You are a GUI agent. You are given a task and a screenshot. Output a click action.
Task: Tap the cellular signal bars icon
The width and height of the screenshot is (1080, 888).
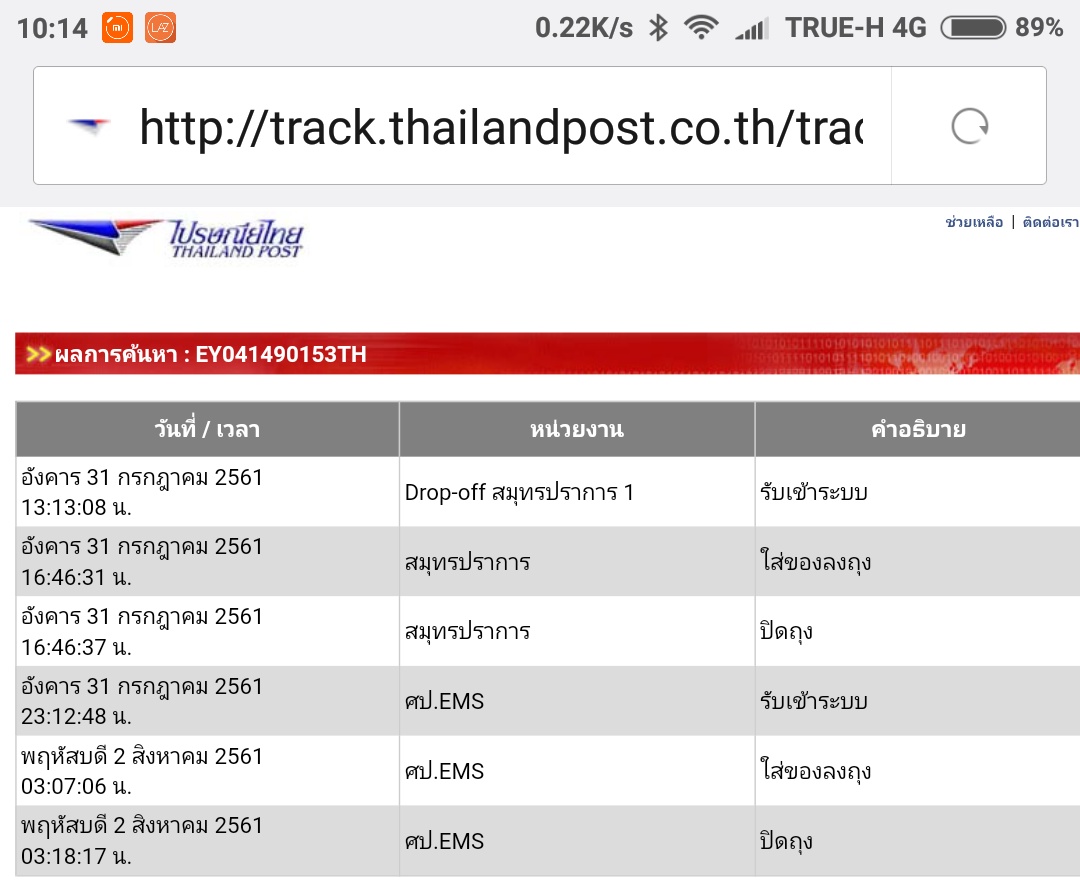[x=751, y=29]
